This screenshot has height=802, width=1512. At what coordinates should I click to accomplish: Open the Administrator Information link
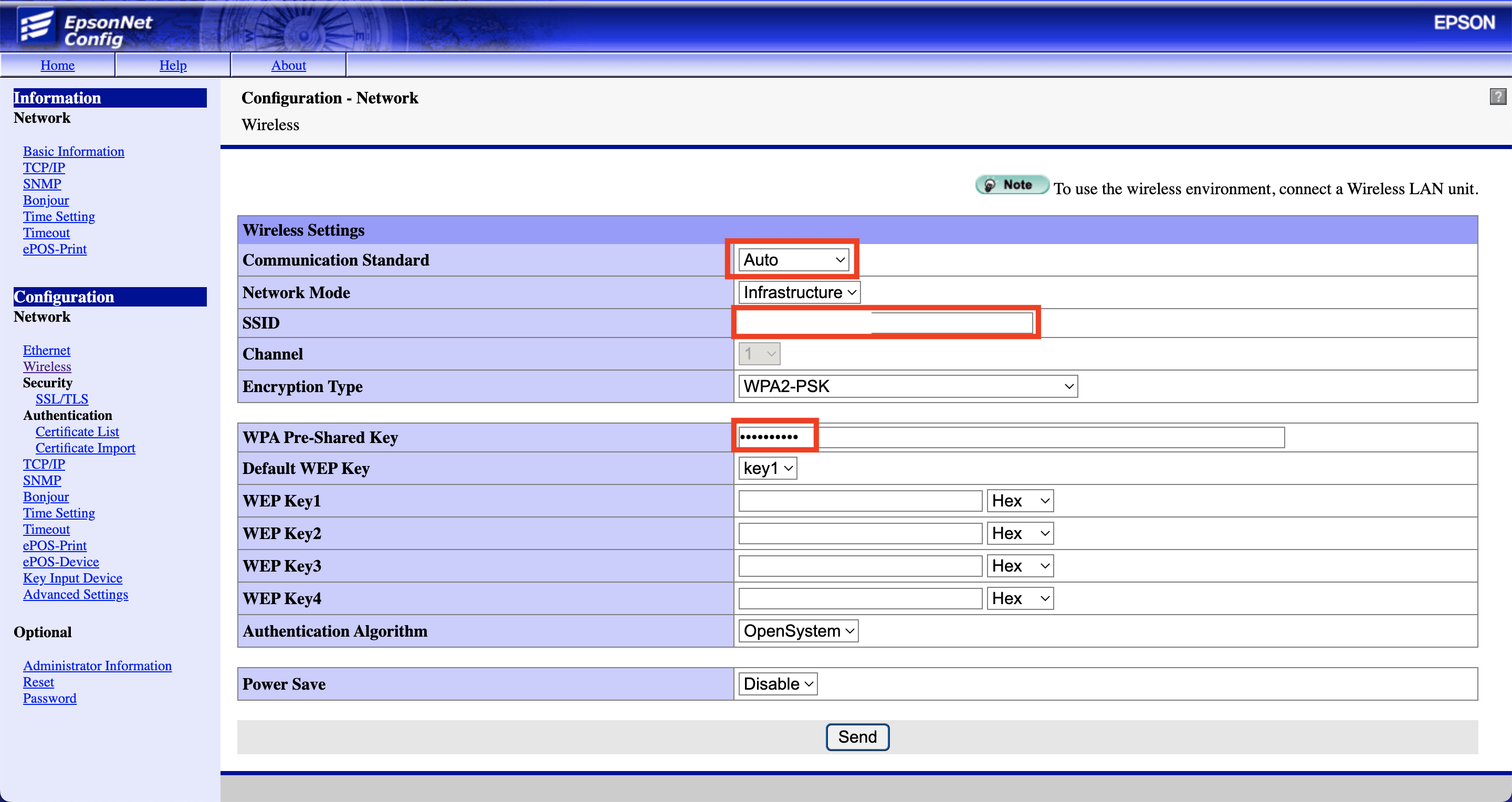[97, 666]
